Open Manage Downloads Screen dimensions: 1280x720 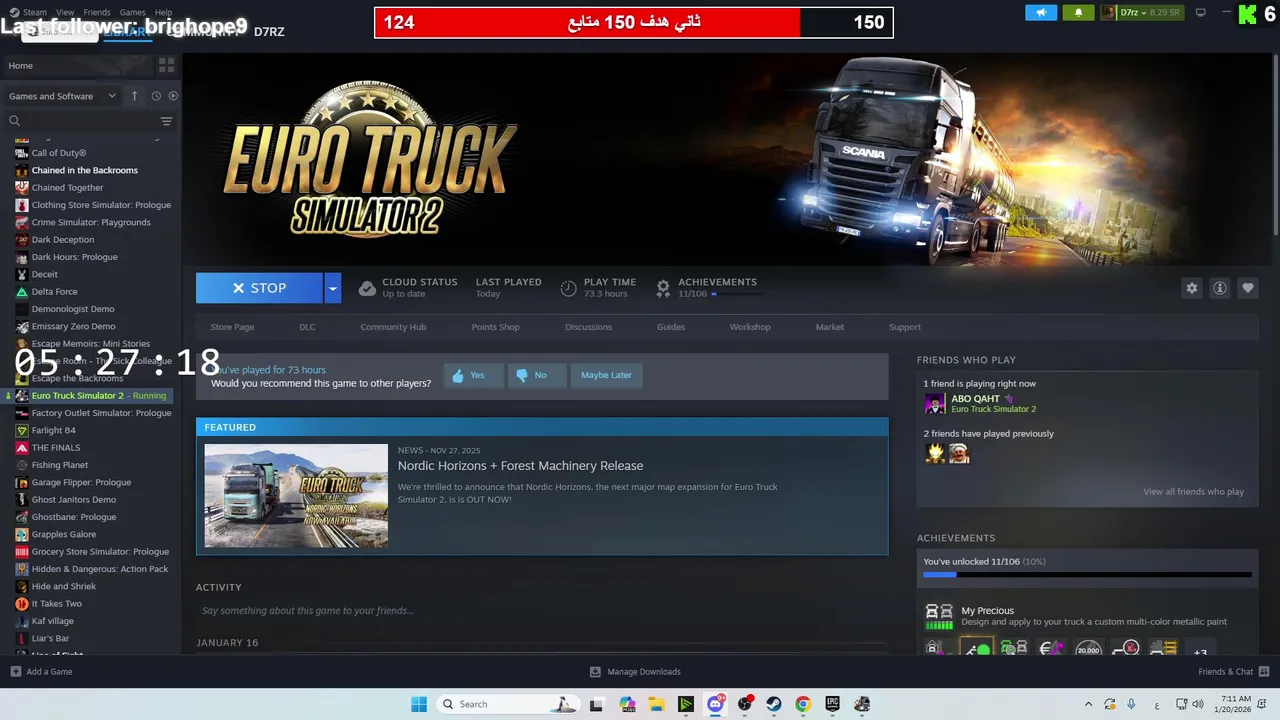tap(635, 672)
